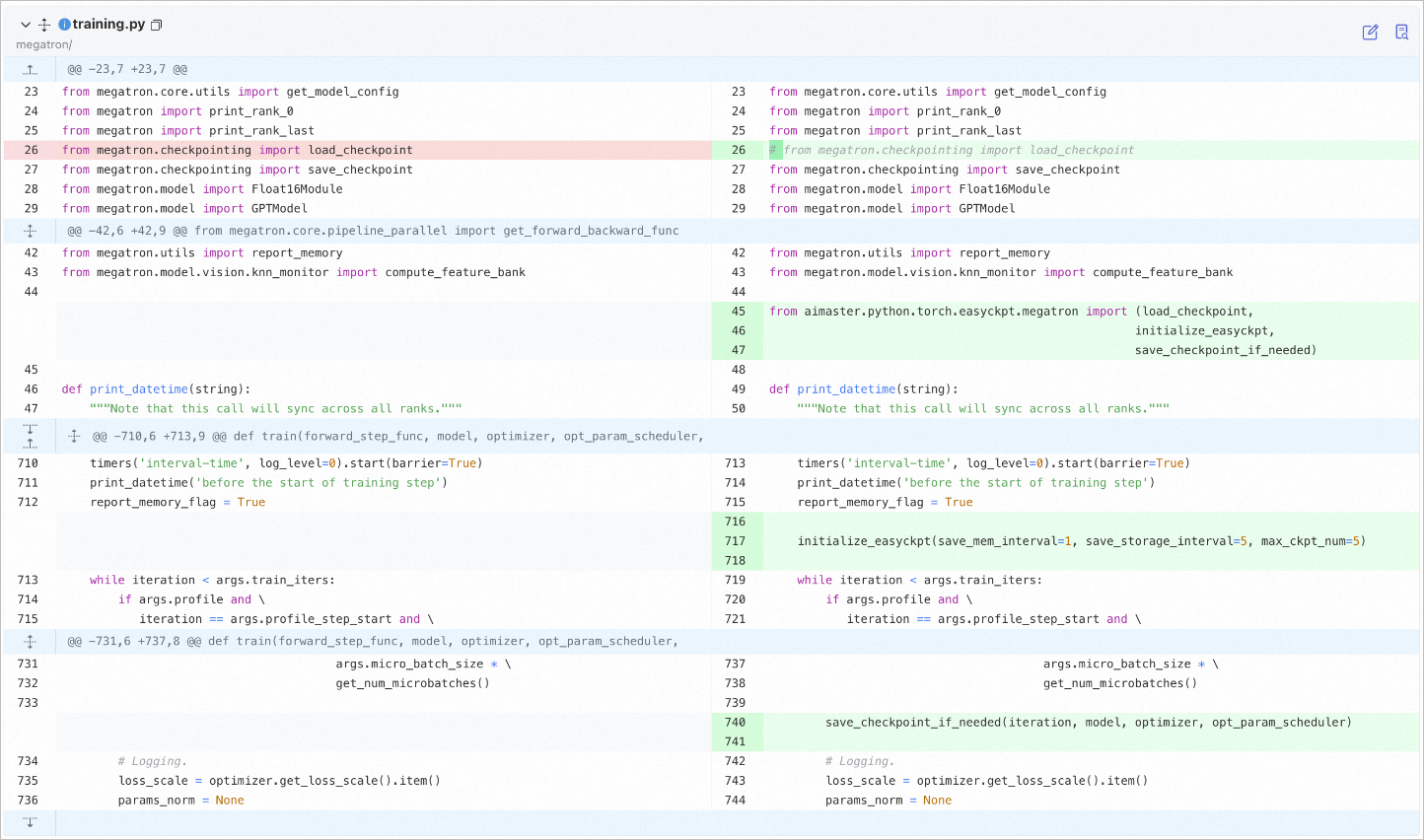1424x840 pixels.
Task: Click old line number 26 of deleted import
Action: pyautogui.click(x=31, y=150)
